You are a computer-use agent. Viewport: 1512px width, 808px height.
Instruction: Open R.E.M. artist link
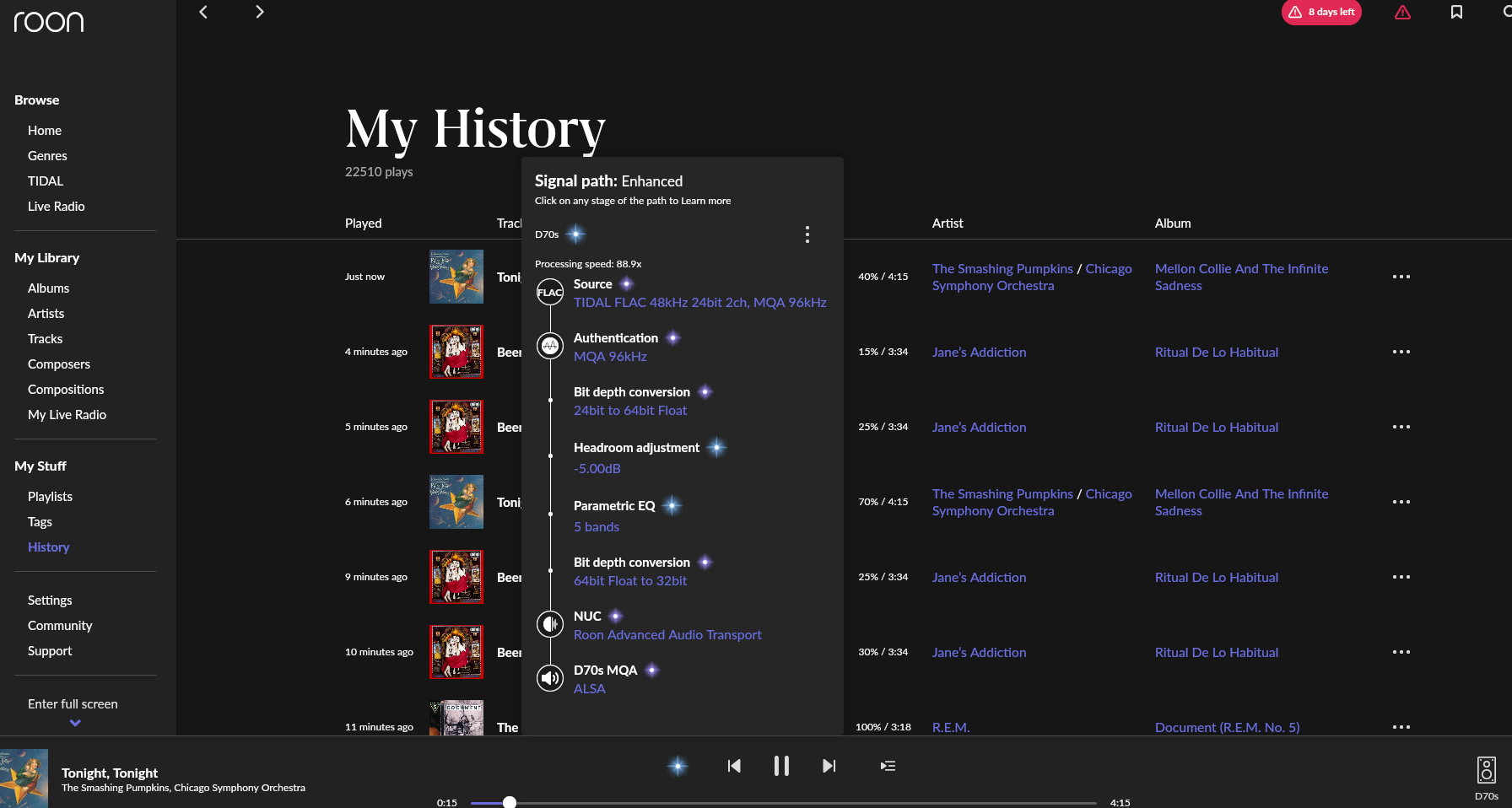[x=951, y=727]
